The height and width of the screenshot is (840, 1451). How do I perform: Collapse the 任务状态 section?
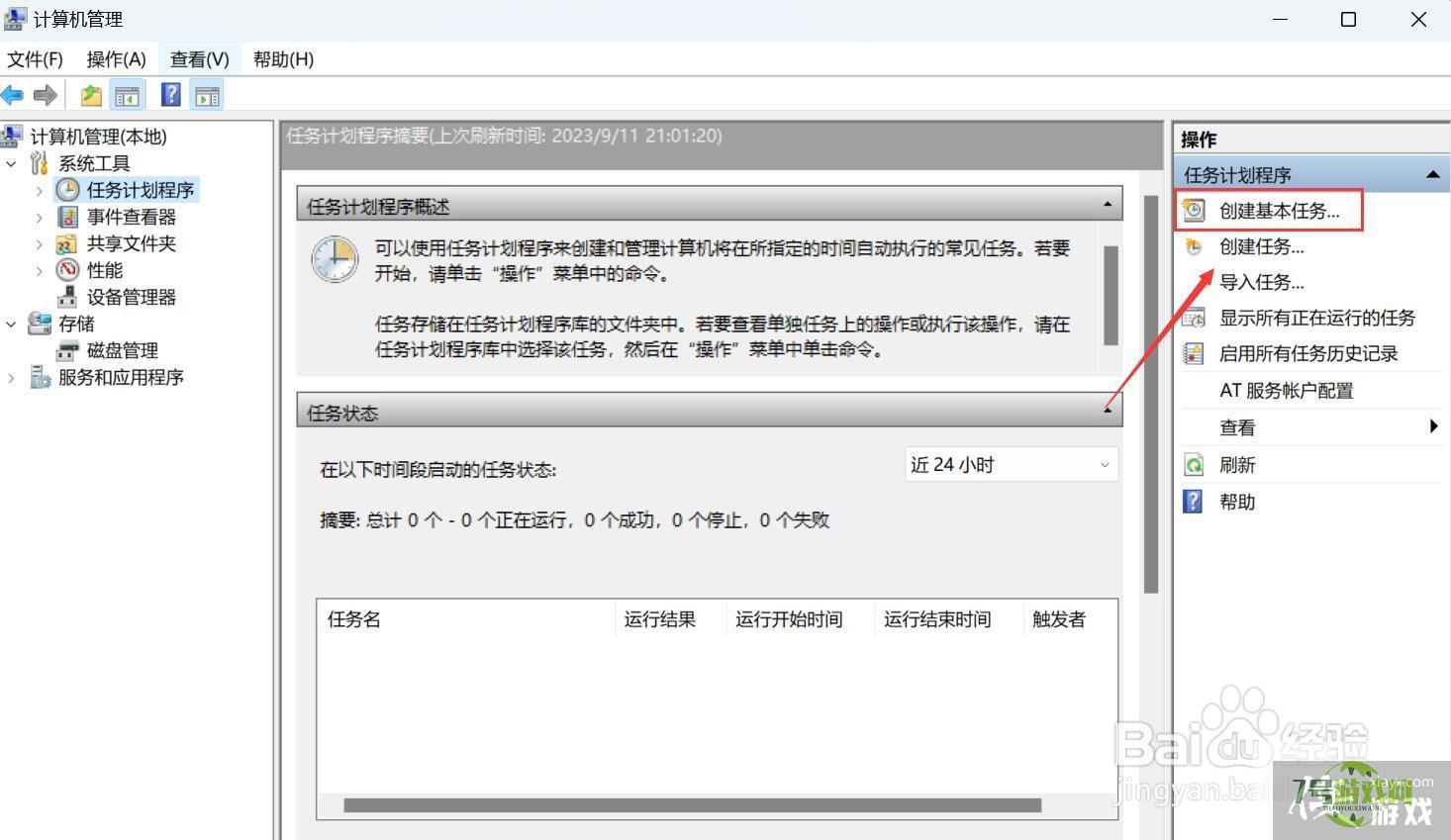1108,410
